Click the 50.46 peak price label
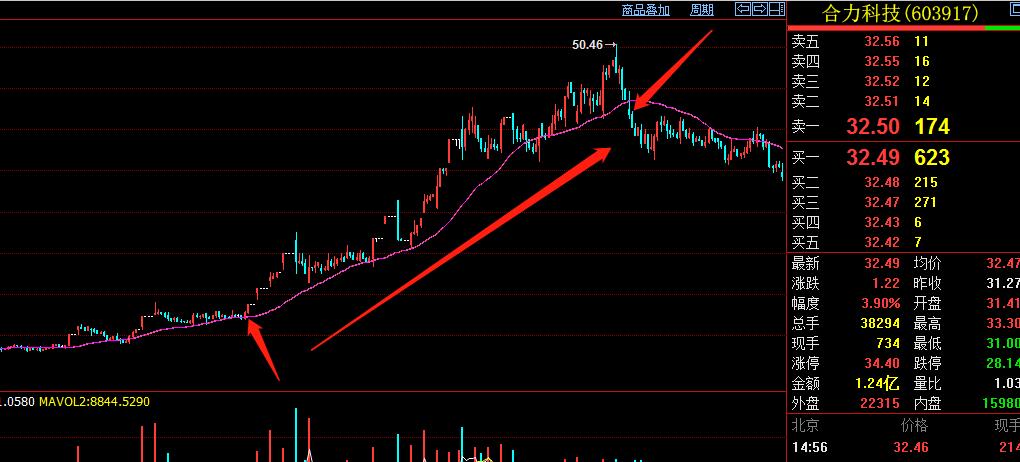Screen dimensions: 1020x462 coord(587,45)
